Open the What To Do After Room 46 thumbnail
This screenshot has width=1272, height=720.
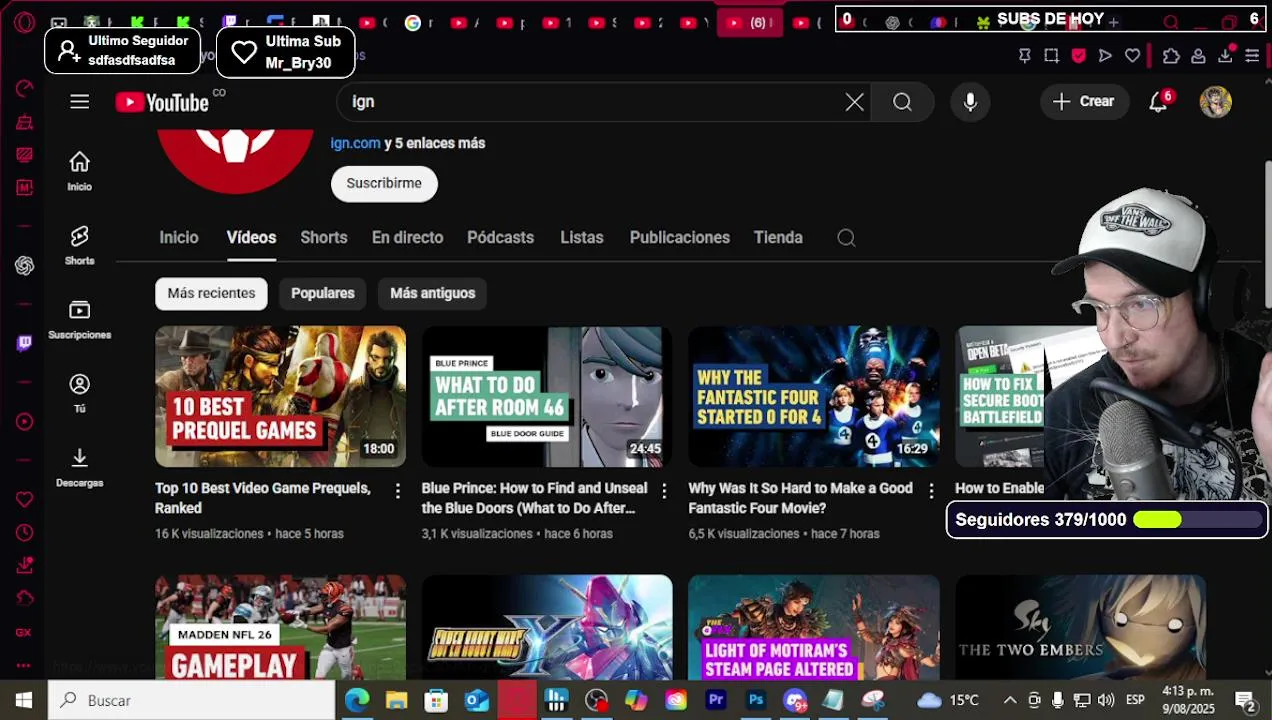547,396
